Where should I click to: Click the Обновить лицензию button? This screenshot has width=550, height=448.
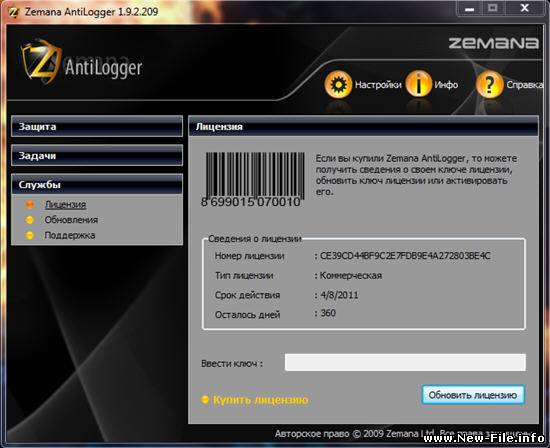[x=473, y=395]
